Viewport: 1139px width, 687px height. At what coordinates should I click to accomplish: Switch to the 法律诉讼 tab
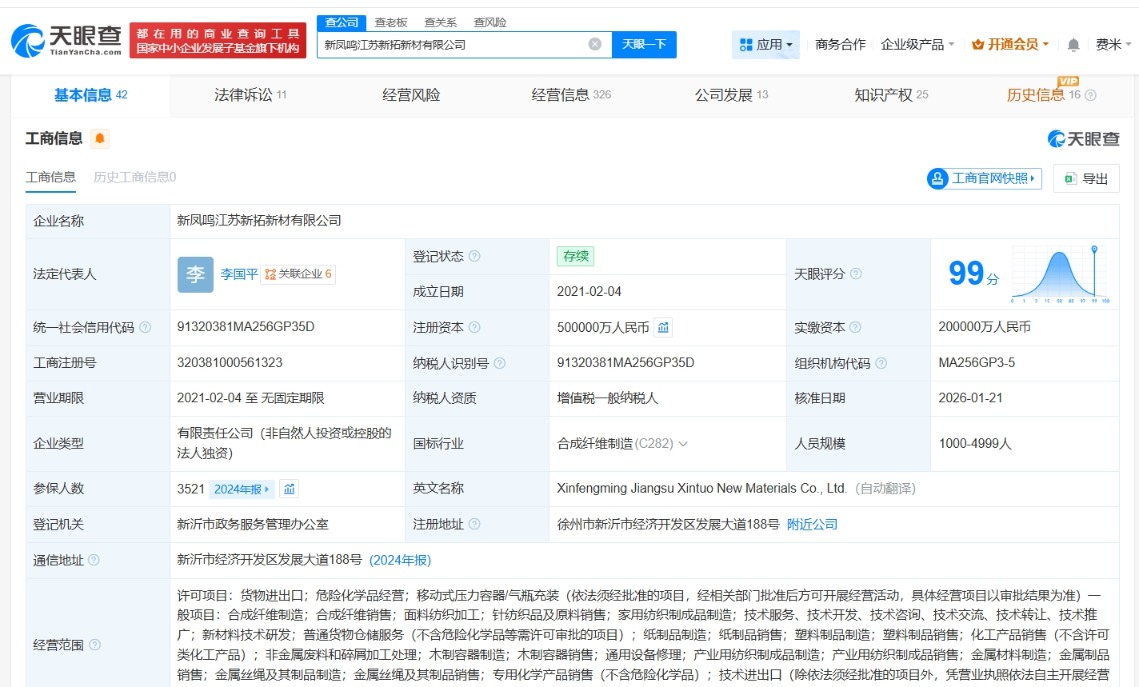(250, 95)
